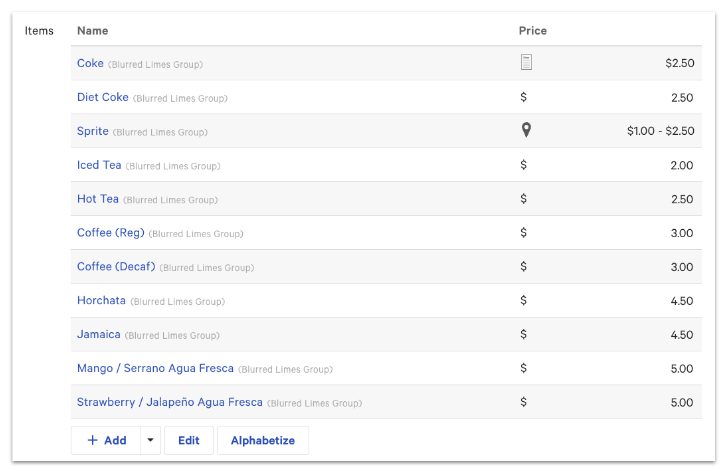Click the Edit button
Image resolution: width=725 pixels, height=471 pixels.
pos(189,440)
